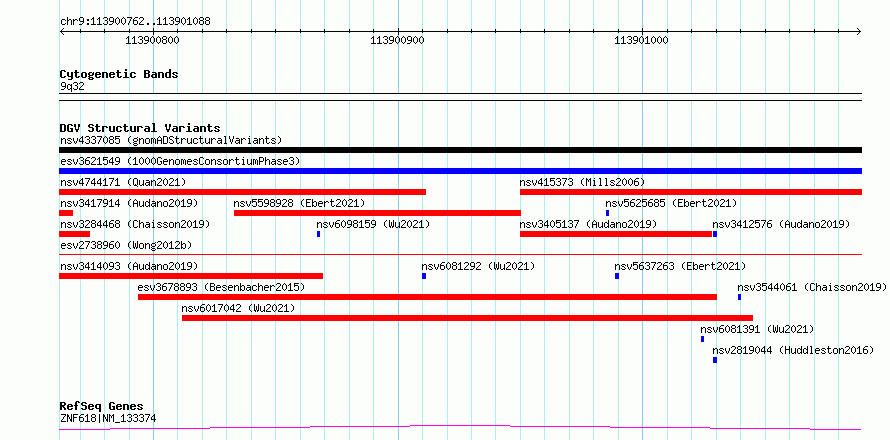Screen dimensions: 890x440
Task: Click the nsv3412576 (Audano2019) label text
Action: tap(781, 224)
